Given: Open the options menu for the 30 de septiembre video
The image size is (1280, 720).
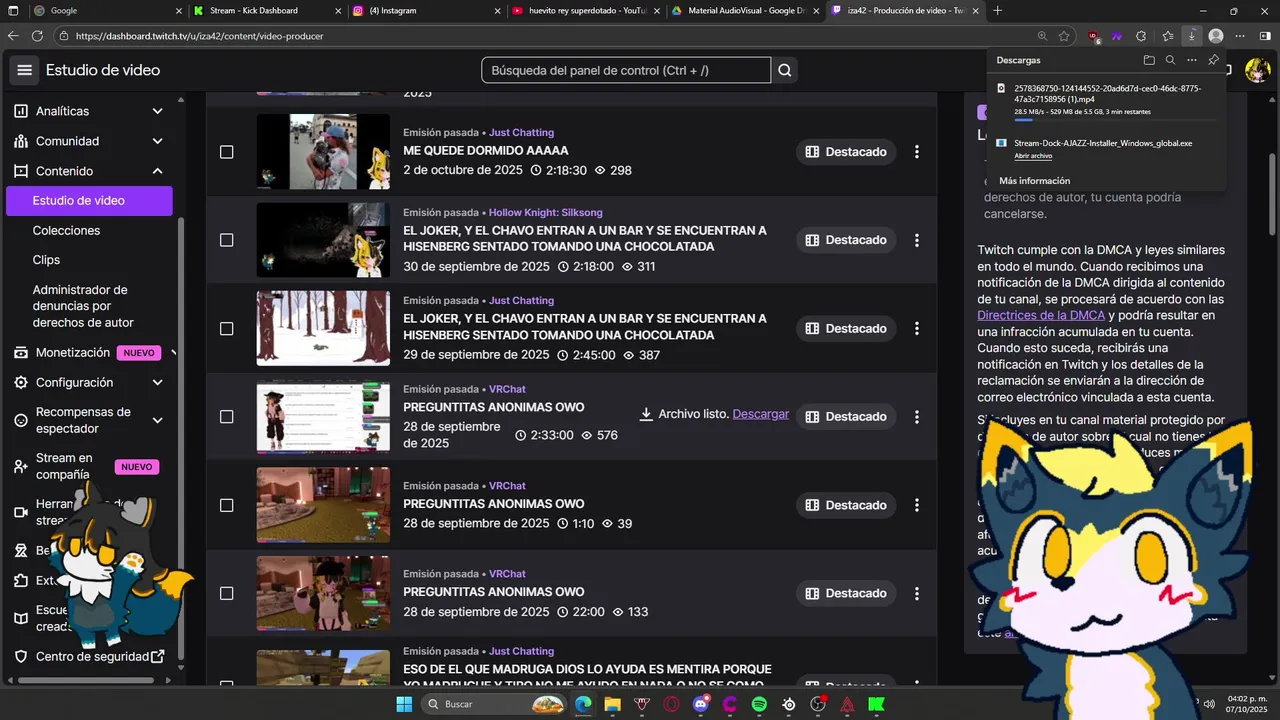Looking at the screenshot, I should (917, 240).
